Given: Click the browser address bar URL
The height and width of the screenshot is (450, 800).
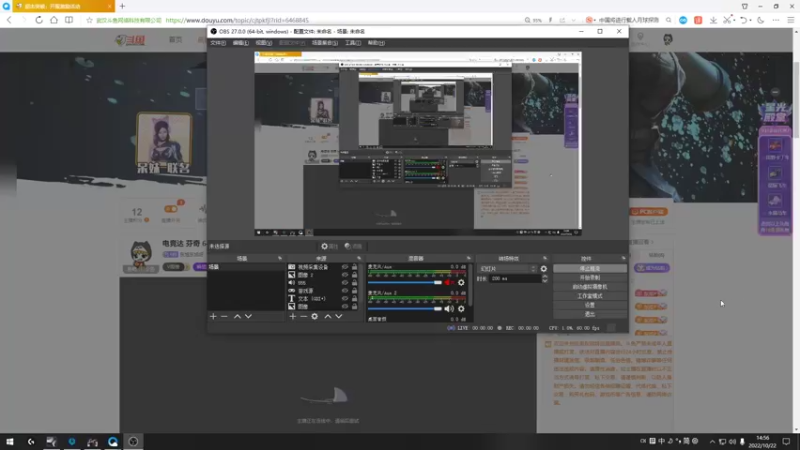Looking at the screenshot, I should [237, 20].
